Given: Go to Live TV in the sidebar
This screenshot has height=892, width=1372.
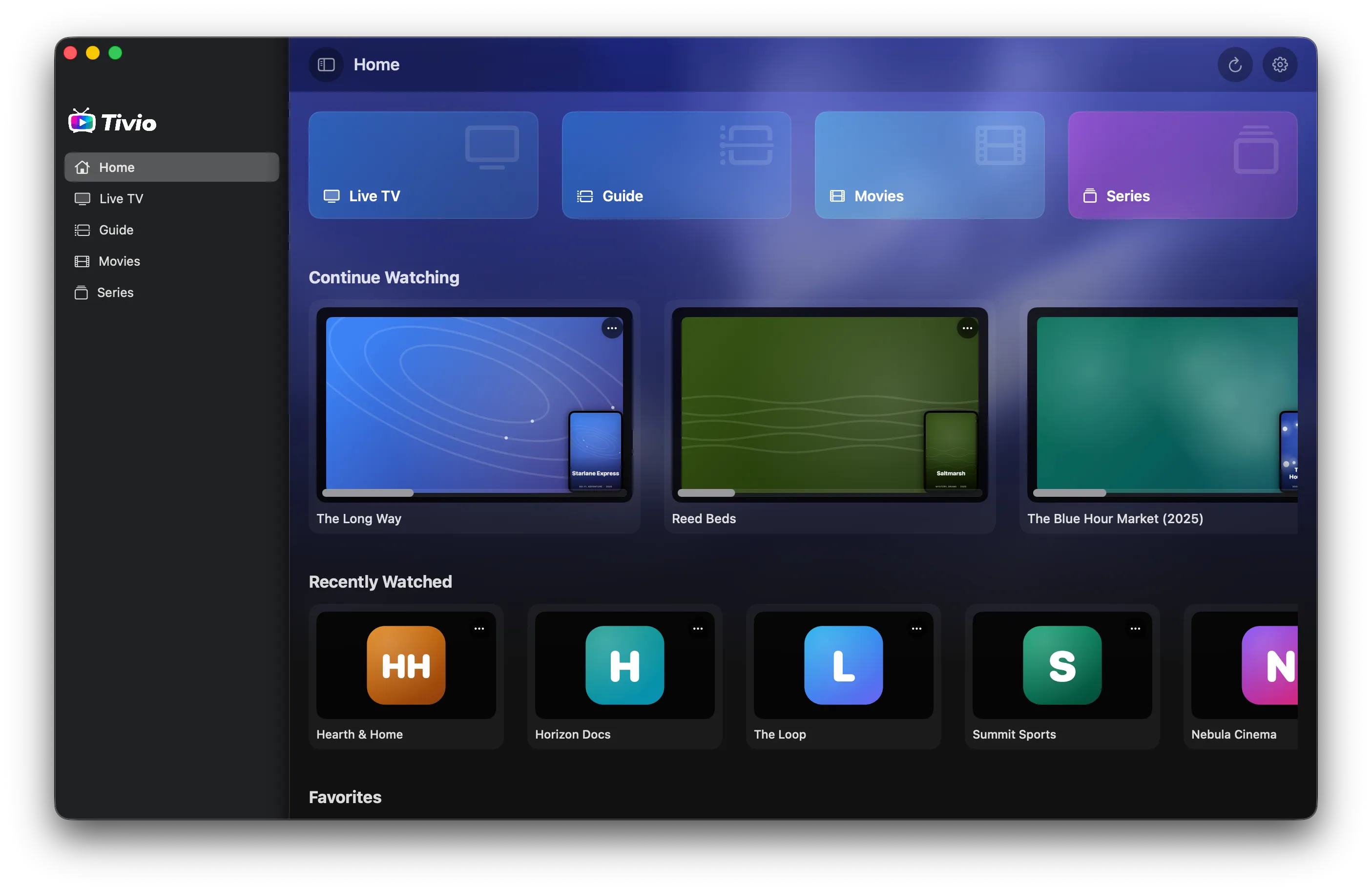Looking at the screenshot, I should (172, 198).
